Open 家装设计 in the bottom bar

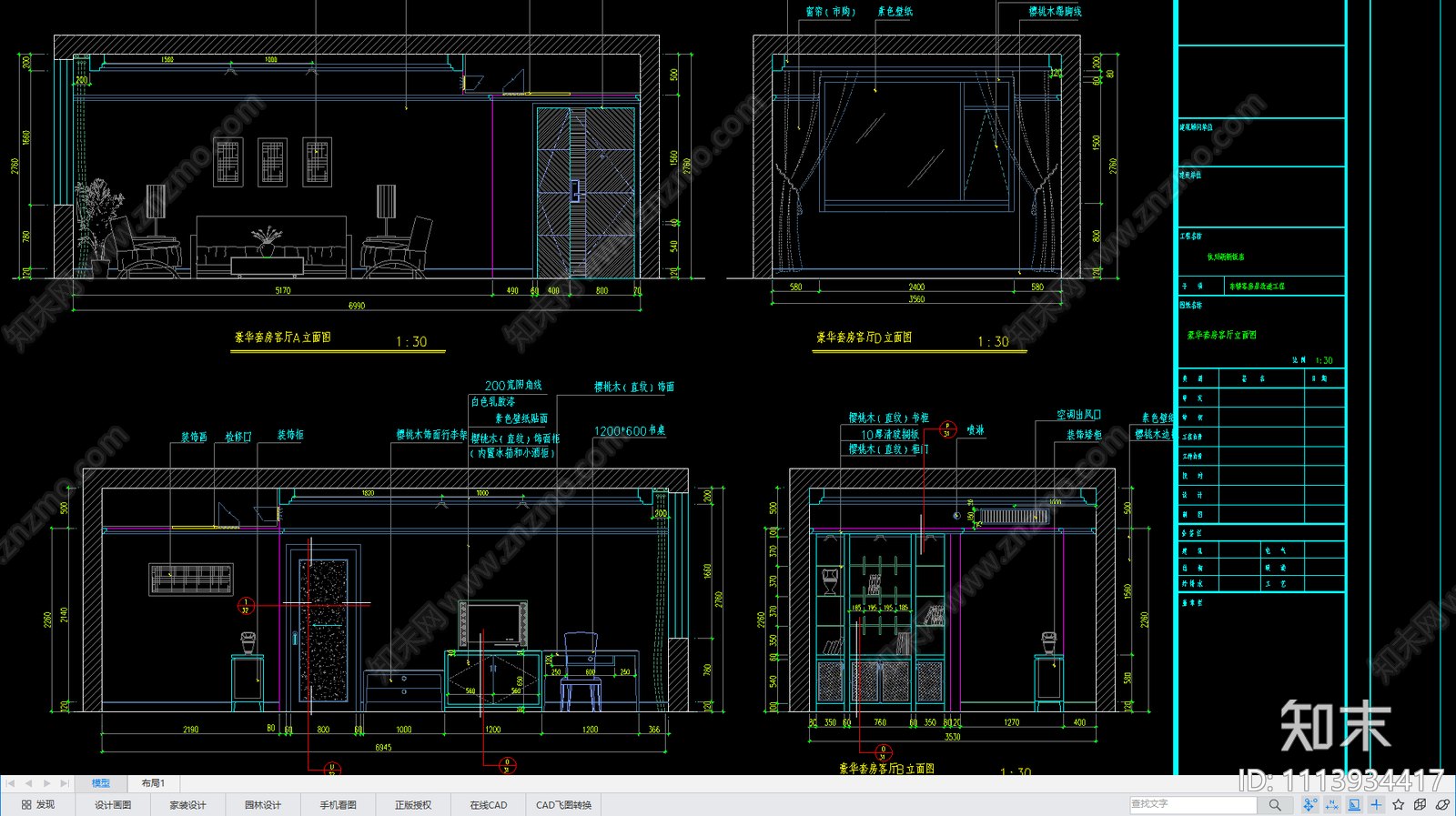coord(187,805)
